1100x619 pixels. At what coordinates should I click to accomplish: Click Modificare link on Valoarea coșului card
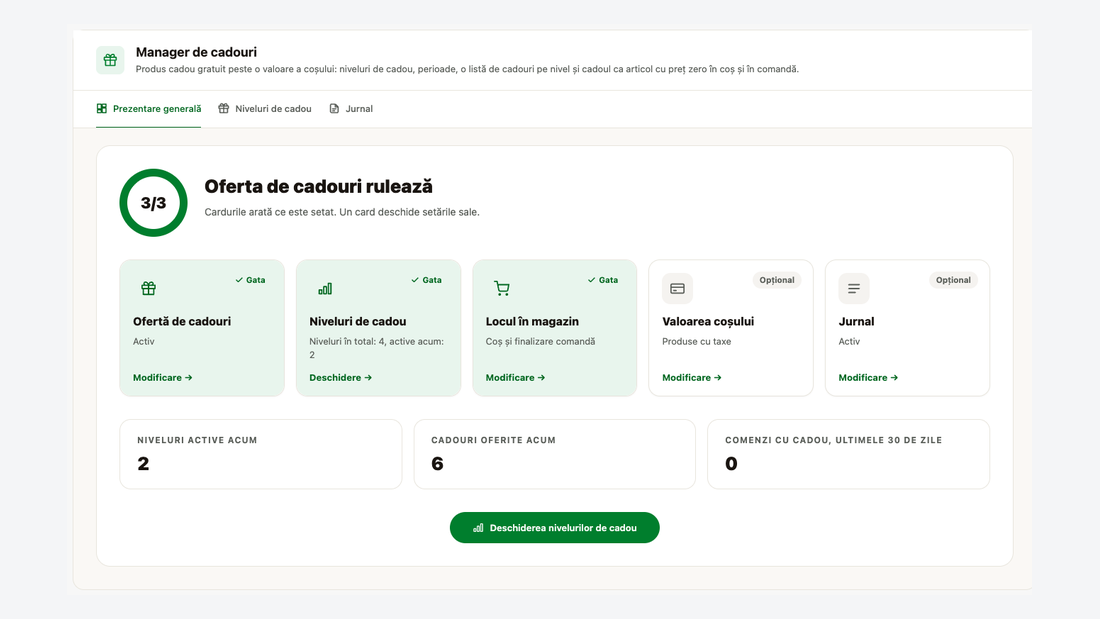(x=692, y=378)
